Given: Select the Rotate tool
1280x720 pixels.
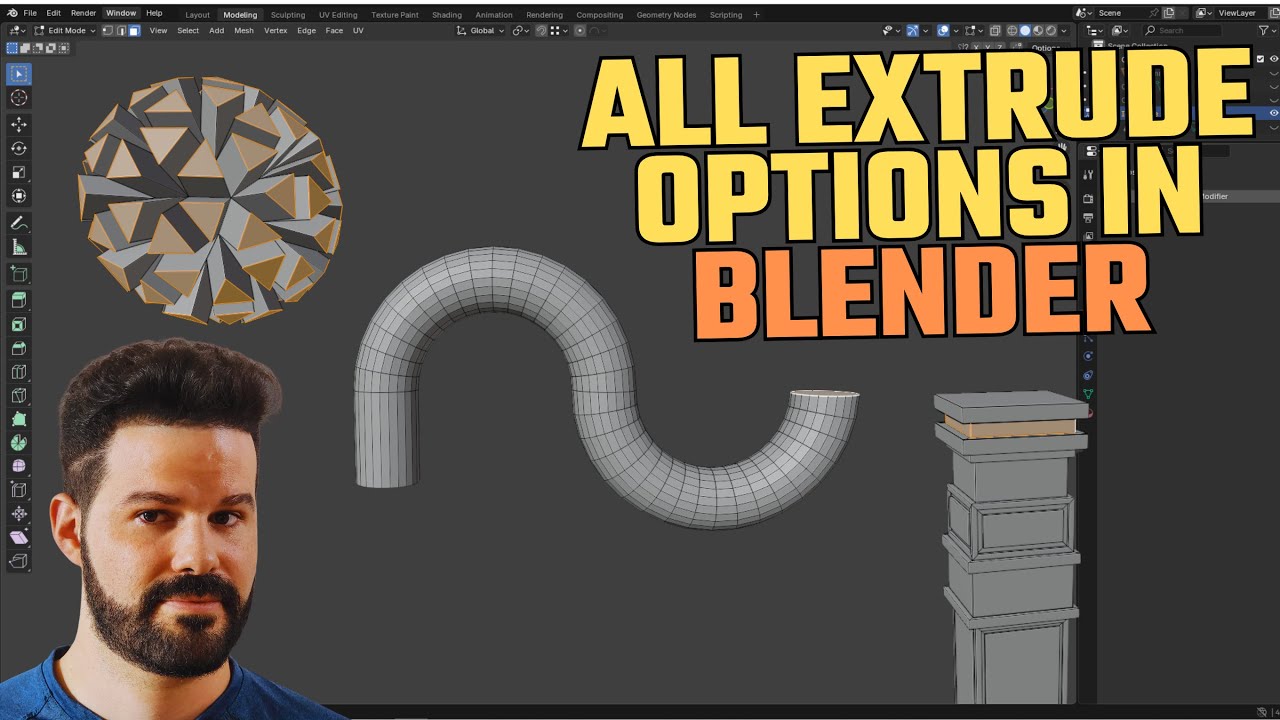Looking at the screenshot, I should point(19,148).
